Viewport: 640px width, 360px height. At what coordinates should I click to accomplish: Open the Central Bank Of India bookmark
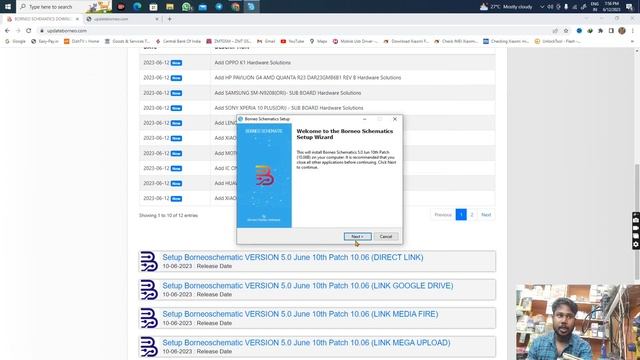tap(178, 41)
